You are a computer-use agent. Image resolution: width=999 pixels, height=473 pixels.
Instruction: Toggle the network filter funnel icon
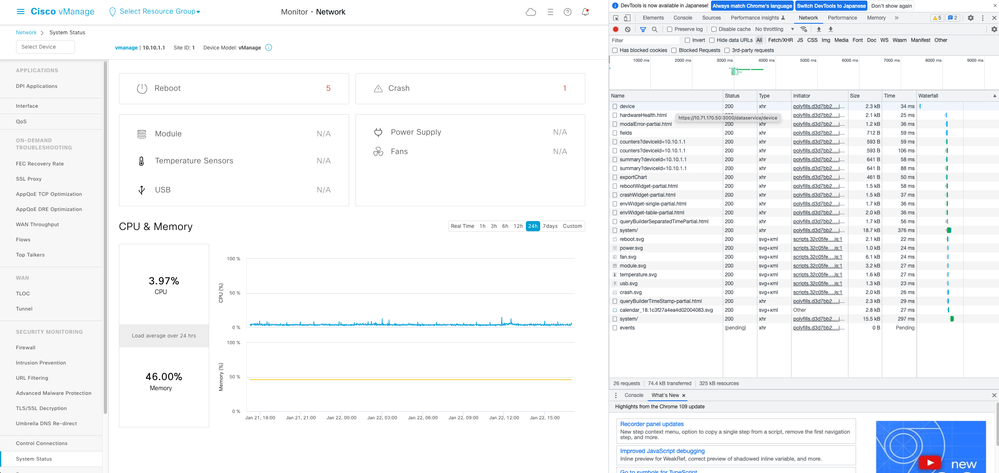[643, 29]
